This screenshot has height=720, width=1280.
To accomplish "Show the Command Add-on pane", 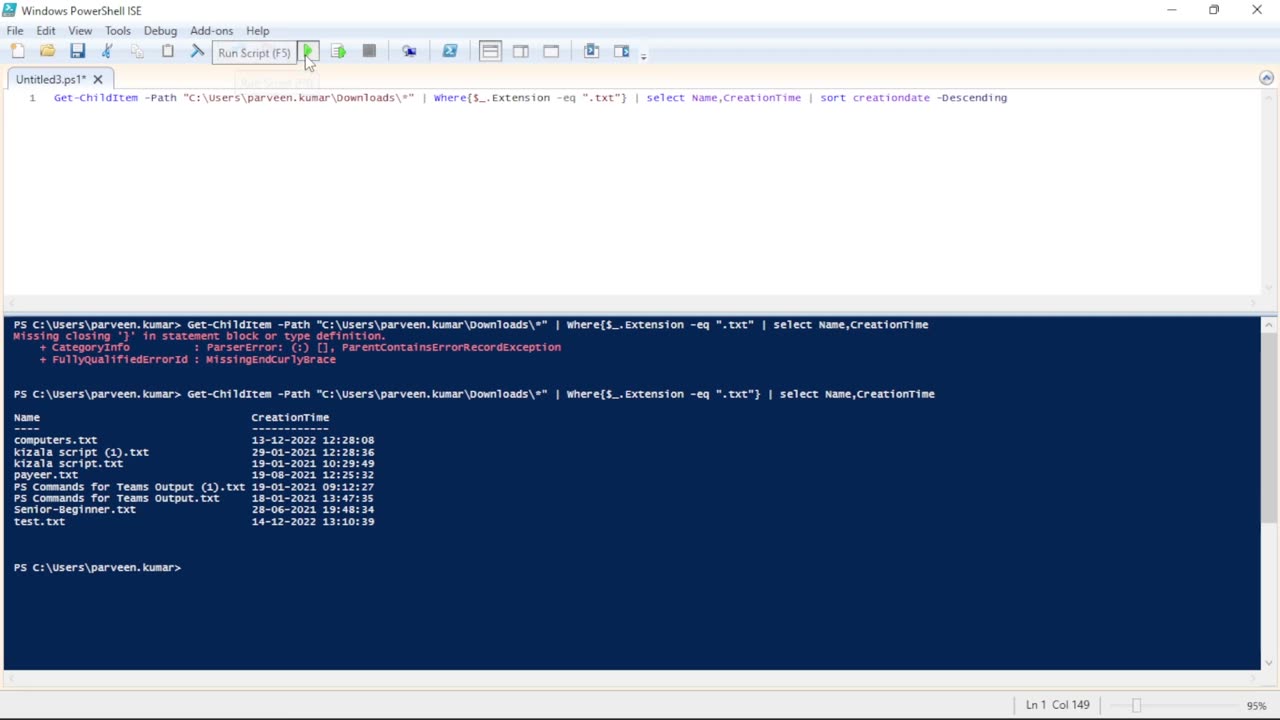I will pyautogui.click(x=622, y=51).
